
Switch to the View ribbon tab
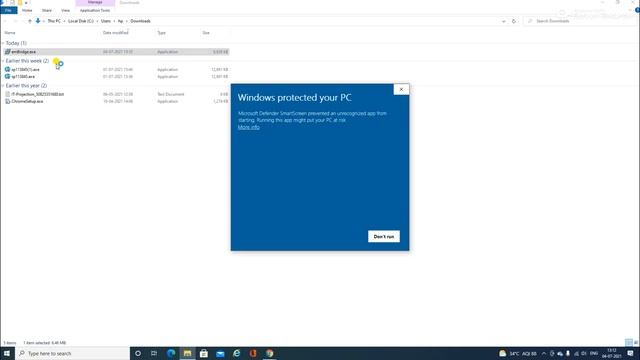click(x=65, y=10)
